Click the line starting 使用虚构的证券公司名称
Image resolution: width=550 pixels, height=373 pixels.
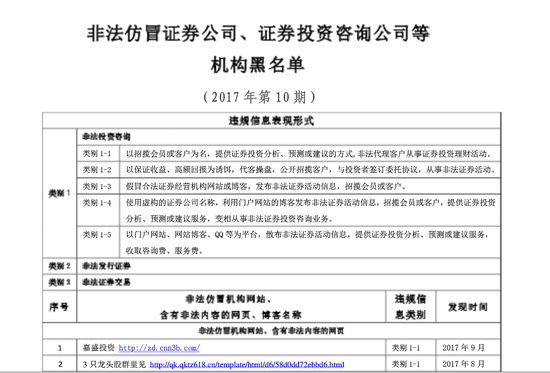tap(311, 202)
